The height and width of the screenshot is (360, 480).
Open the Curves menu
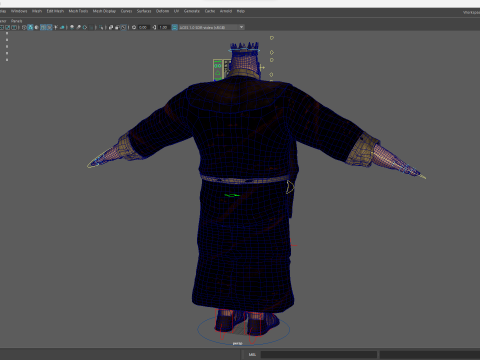(126, 11)
